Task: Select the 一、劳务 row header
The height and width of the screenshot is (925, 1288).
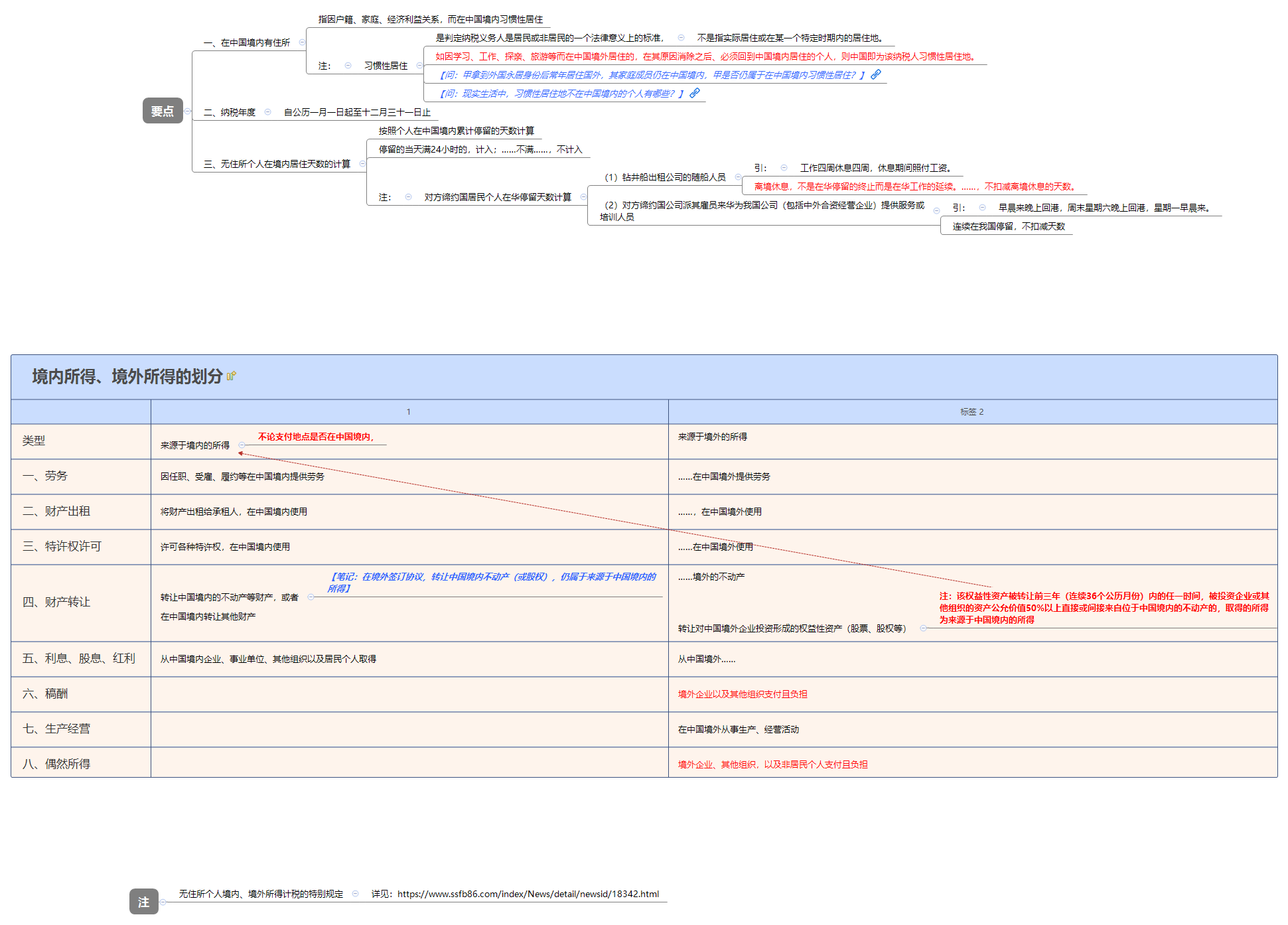Action: [45, 476]
